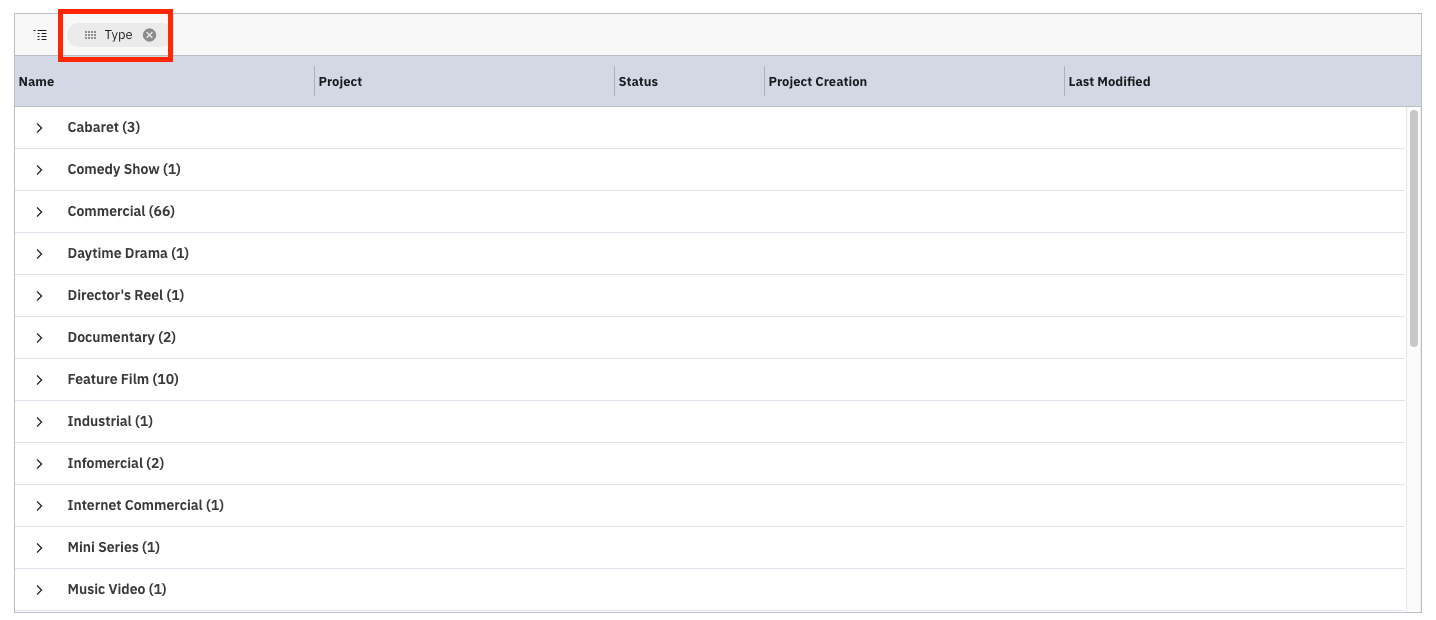Click the Project column header
The height and width of the screenshot is (620, 1436).
pyautogui.click(x=340, y=81)
